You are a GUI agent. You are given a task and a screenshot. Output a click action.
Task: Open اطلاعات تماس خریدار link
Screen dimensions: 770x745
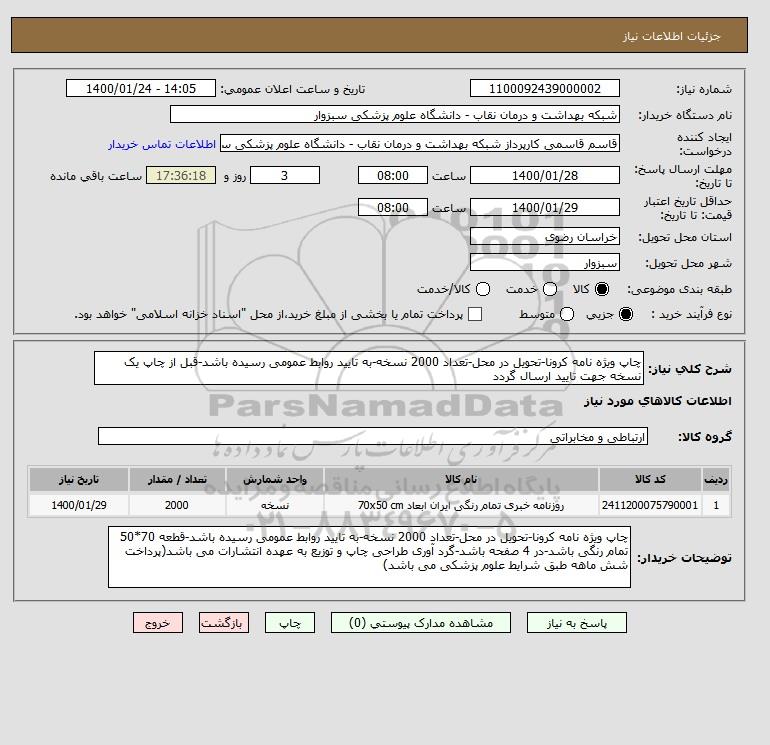tap(162, 144)
